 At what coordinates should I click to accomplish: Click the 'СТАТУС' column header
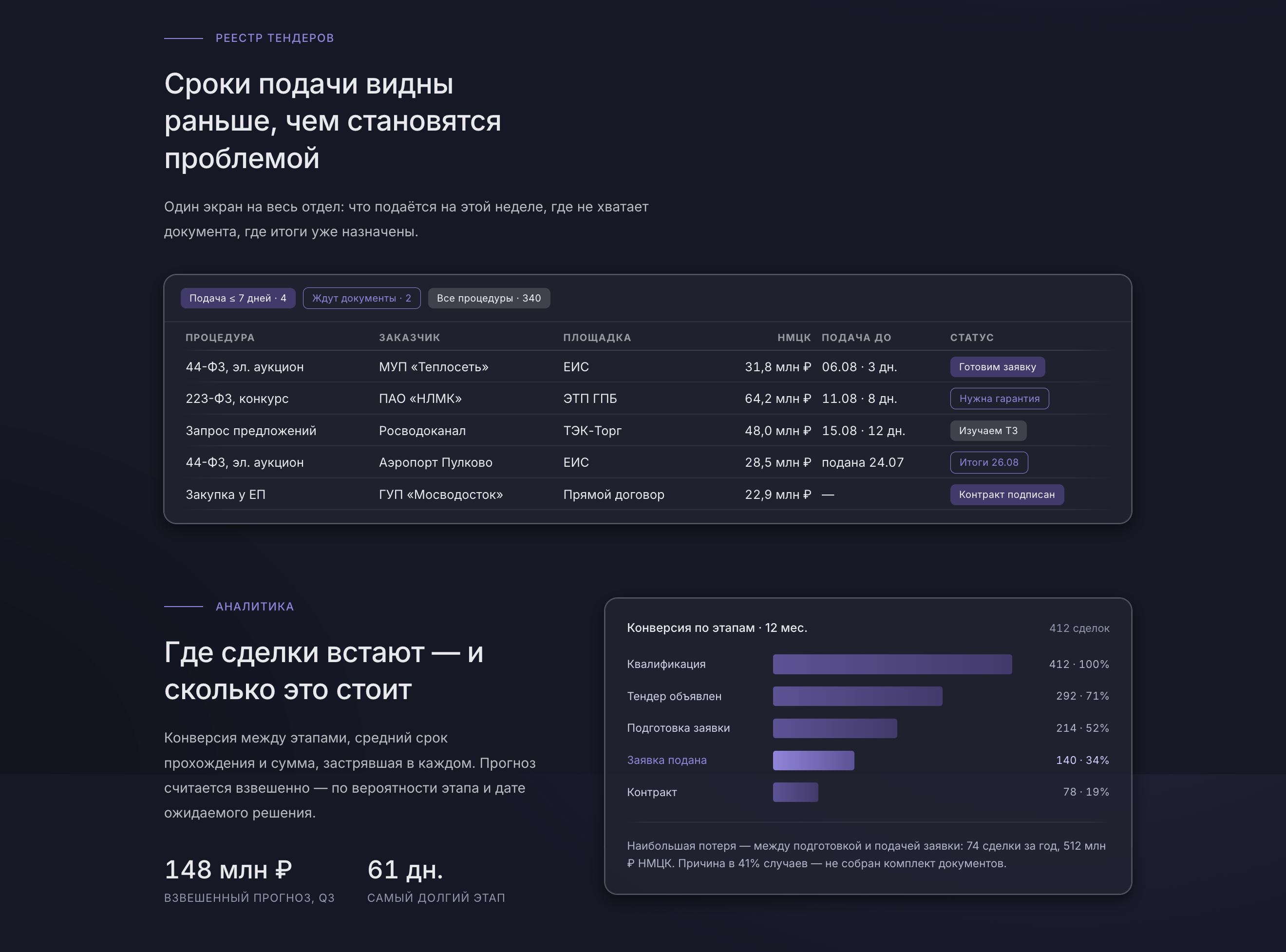[972, 338]
